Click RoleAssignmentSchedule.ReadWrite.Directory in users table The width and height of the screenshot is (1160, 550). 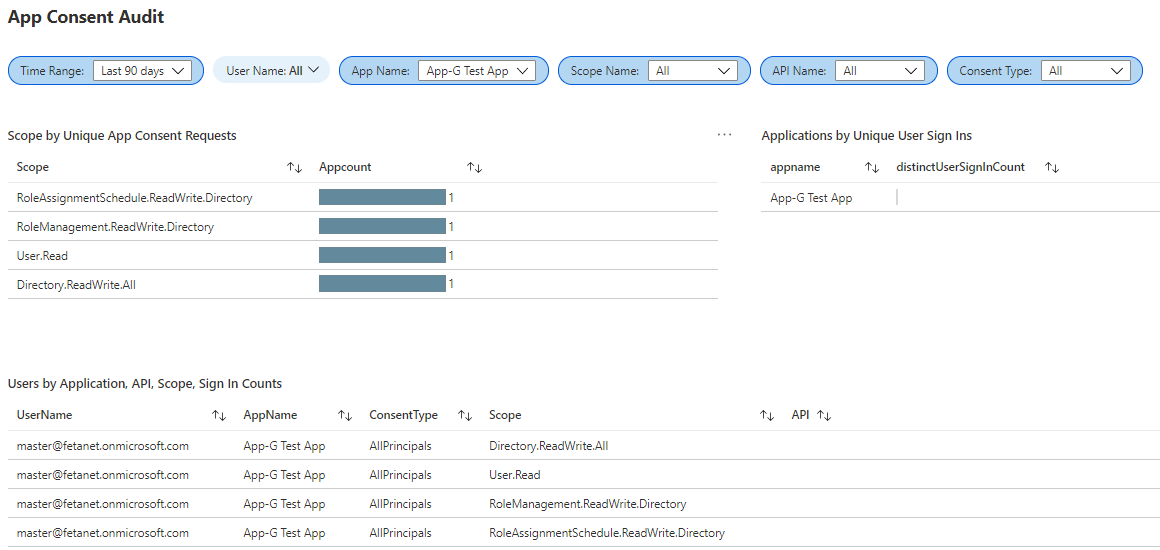coord(607,533)
